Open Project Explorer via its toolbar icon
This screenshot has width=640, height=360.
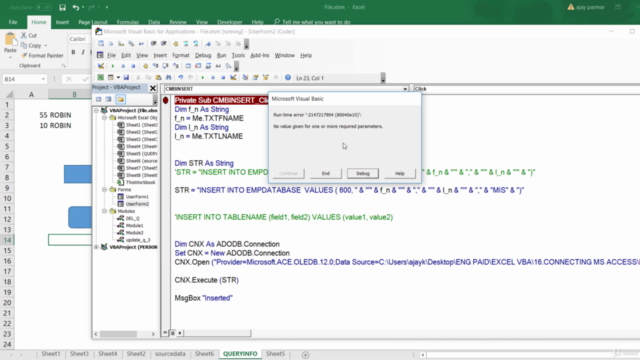click(245, 78)
